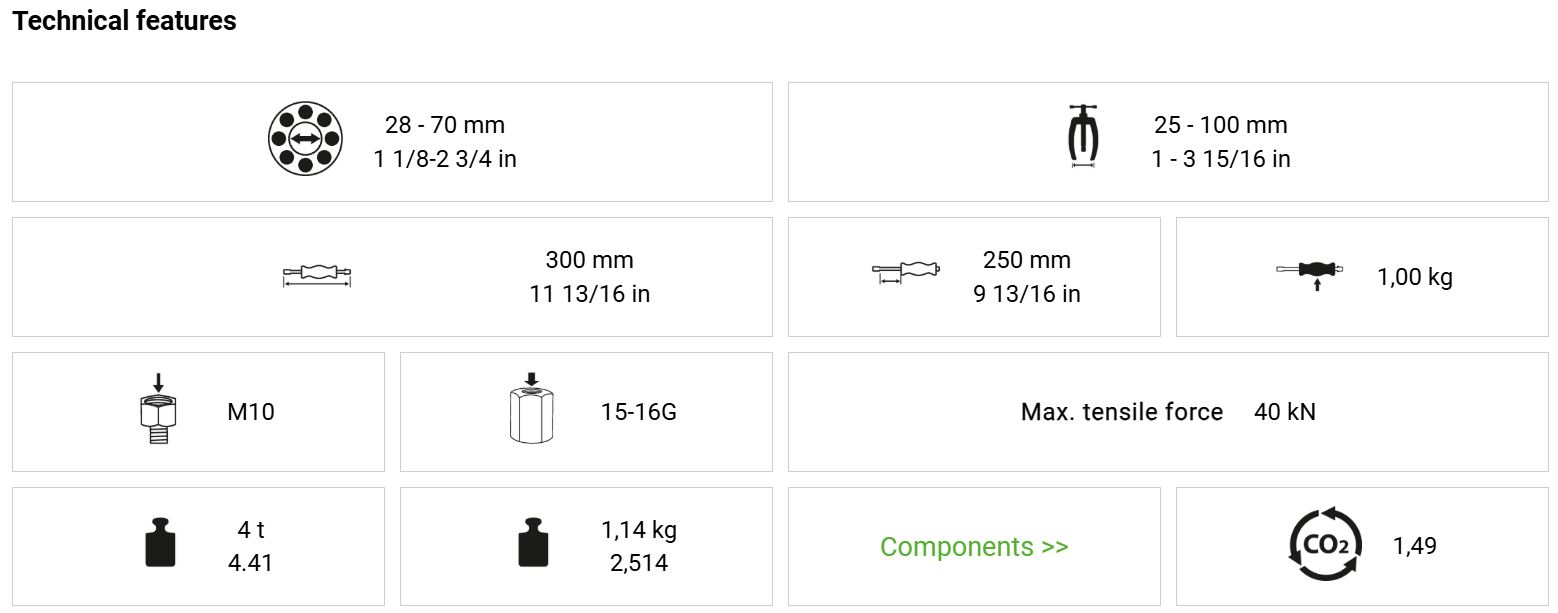Click the M10 threaded bolt icon

pos(159,410)
